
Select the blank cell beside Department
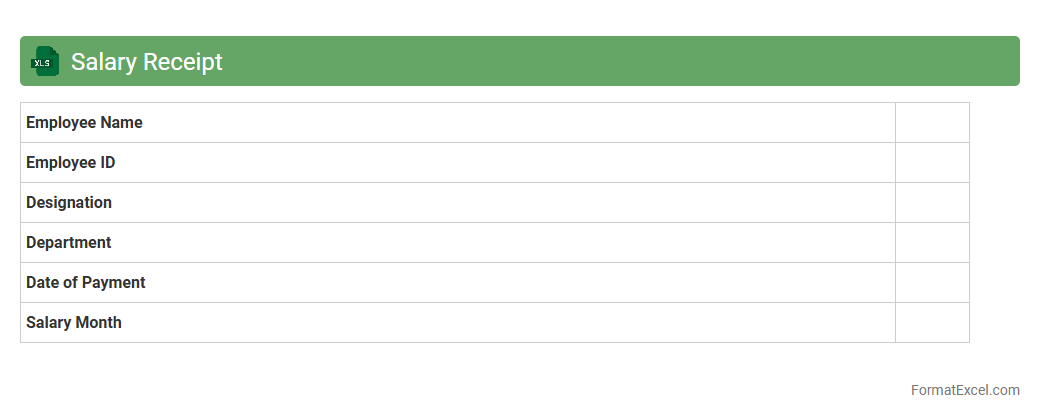pyautogui.click(x=932, y=243)
